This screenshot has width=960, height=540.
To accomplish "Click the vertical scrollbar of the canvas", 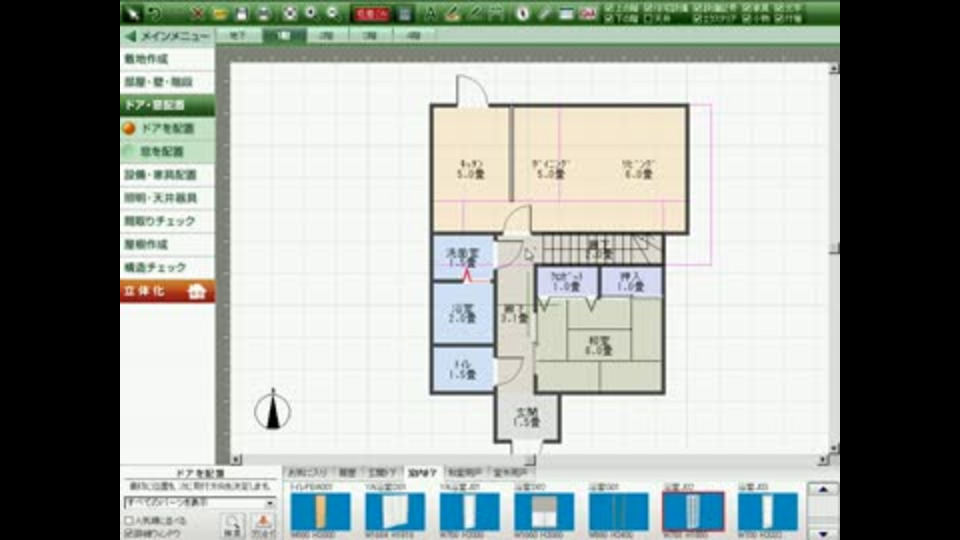I will click(x=833, y=257).
